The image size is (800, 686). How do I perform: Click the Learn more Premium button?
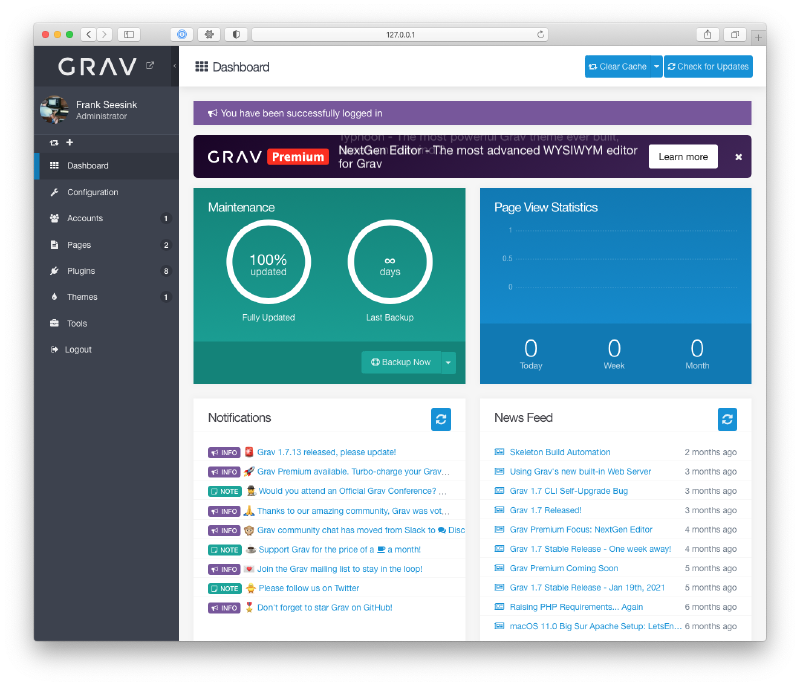click(683, 156)
